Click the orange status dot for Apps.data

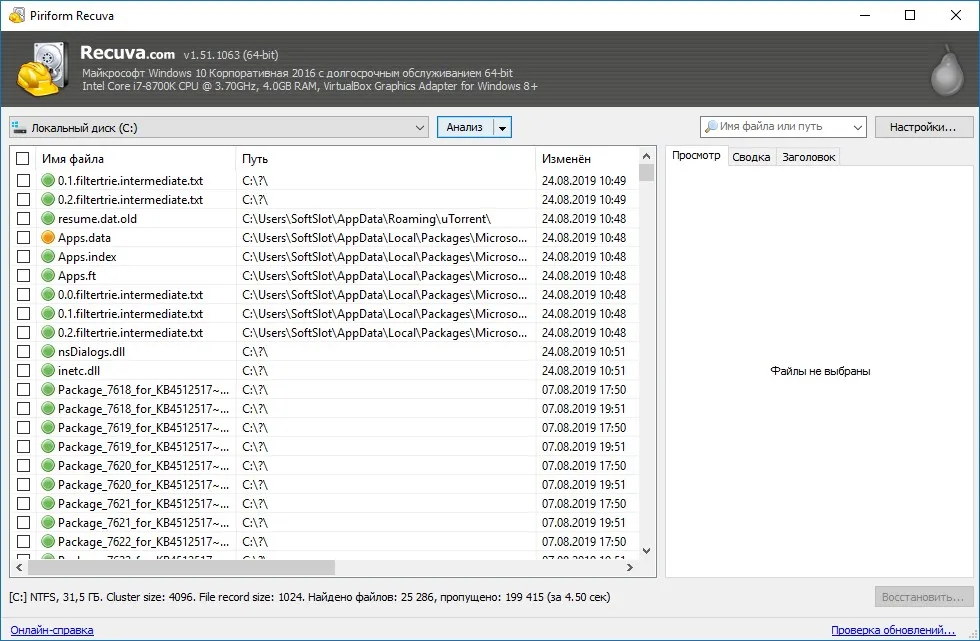pyautogui.click(x=48, y=237)
